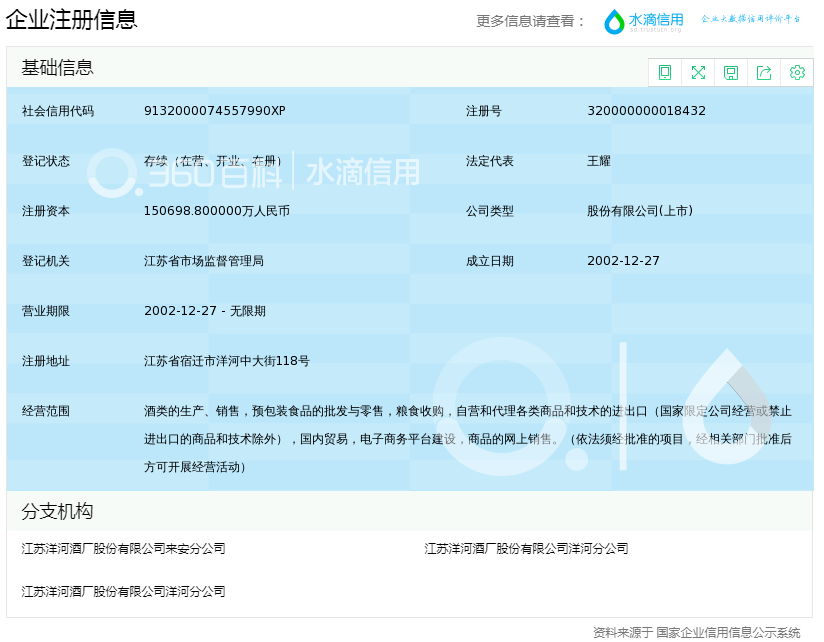
Task: Click the 成立日期 value 2002-12-27
Action: pyautogui.click(x=623, y=261)
